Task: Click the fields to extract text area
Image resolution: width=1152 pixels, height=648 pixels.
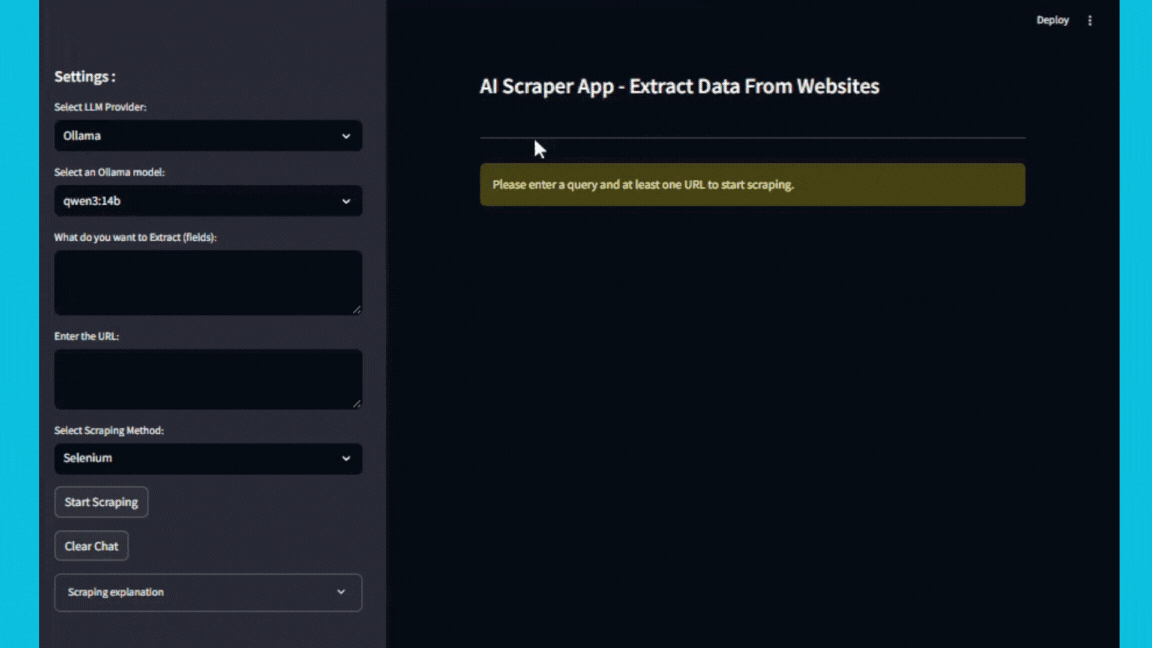Action: point(208,283)
